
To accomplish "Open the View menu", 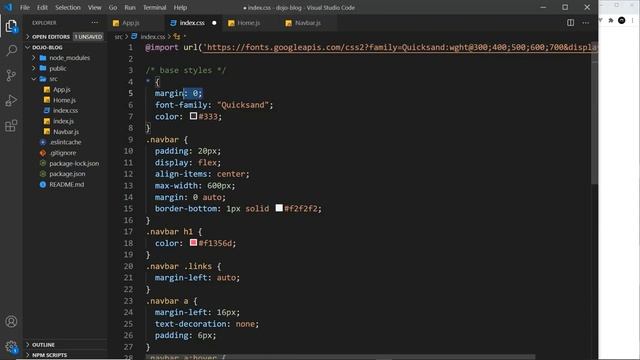I will click(x=95, y=7).
